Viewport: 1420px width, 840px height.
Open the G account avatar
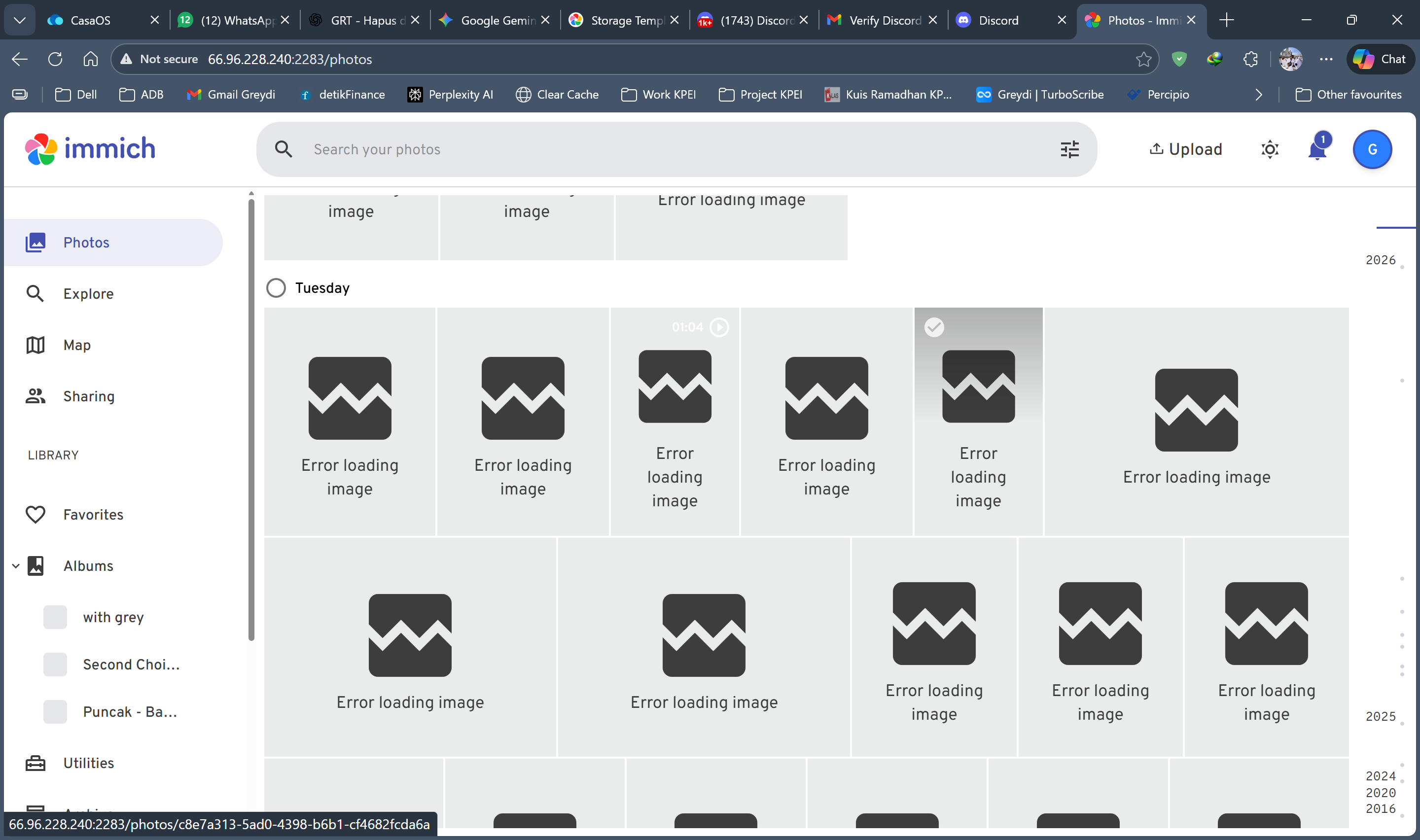coord(1372,149)
